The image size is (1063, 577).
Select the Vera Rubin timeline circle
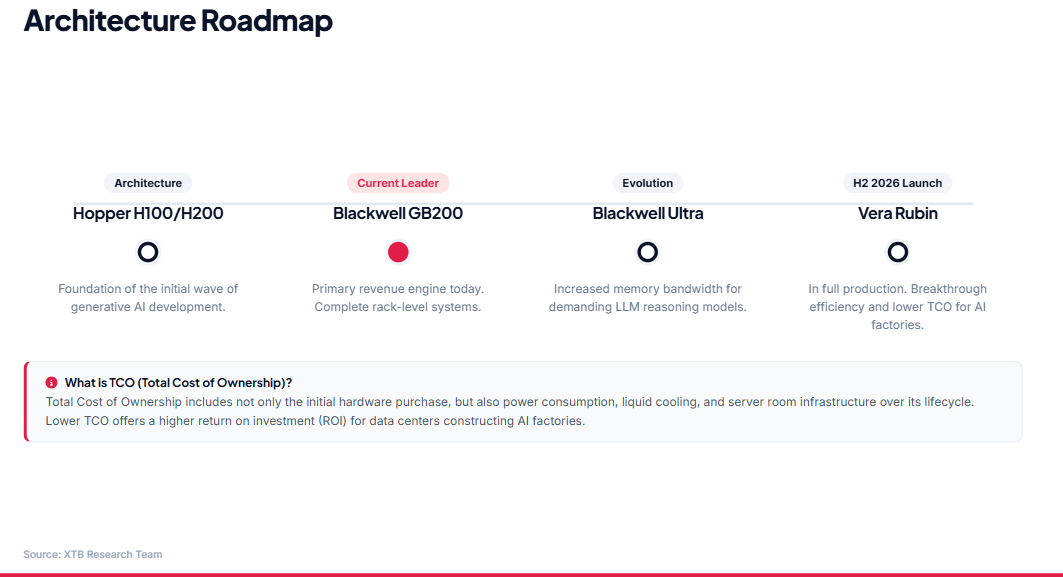click(x=898, y=252)
